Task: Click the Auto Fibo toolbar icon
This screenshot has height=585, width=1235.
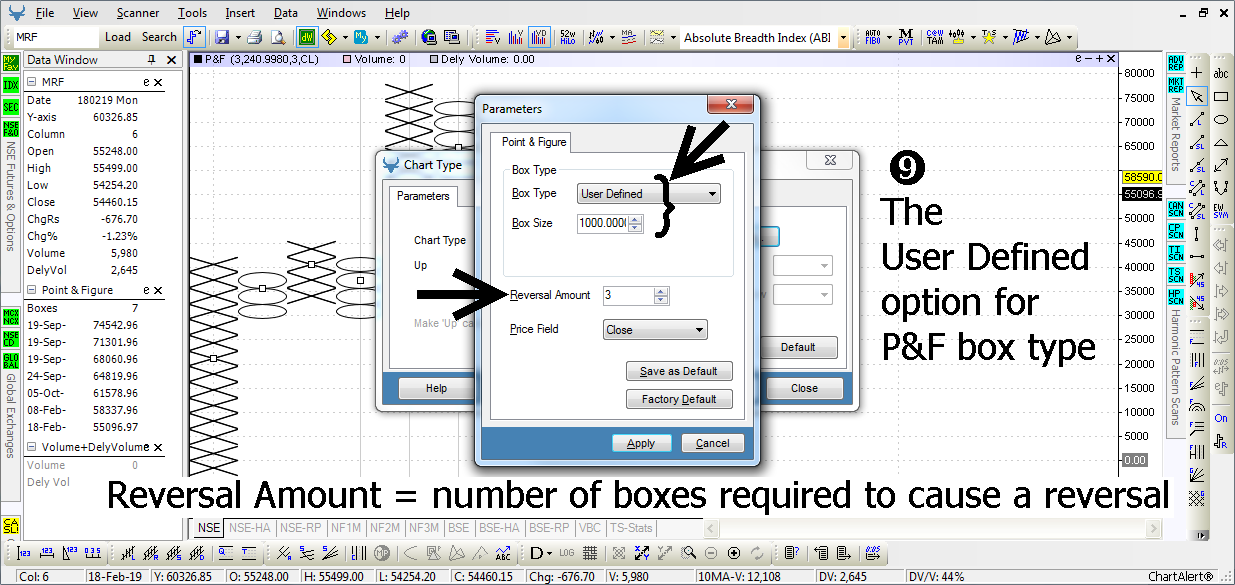Action: pyautogui.click(x=872, y=37)
